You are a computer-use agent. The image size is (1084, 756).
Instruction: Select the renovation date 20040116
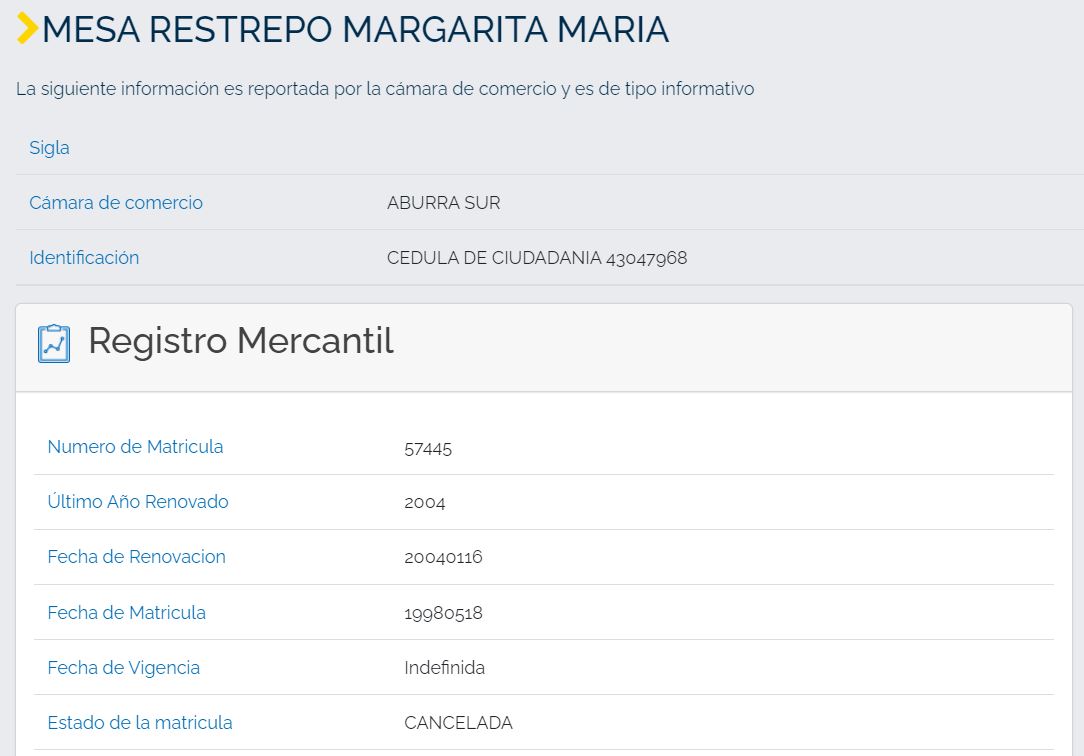point(443,558)
